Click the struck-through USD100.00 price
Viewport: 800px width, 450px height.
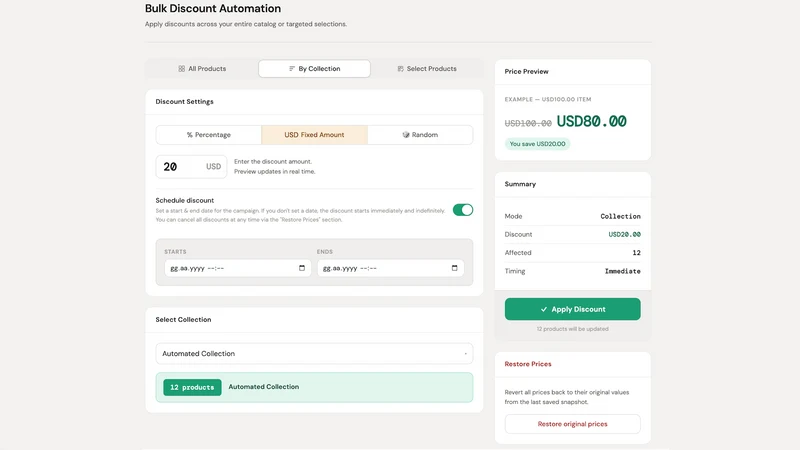pos(528,123)
